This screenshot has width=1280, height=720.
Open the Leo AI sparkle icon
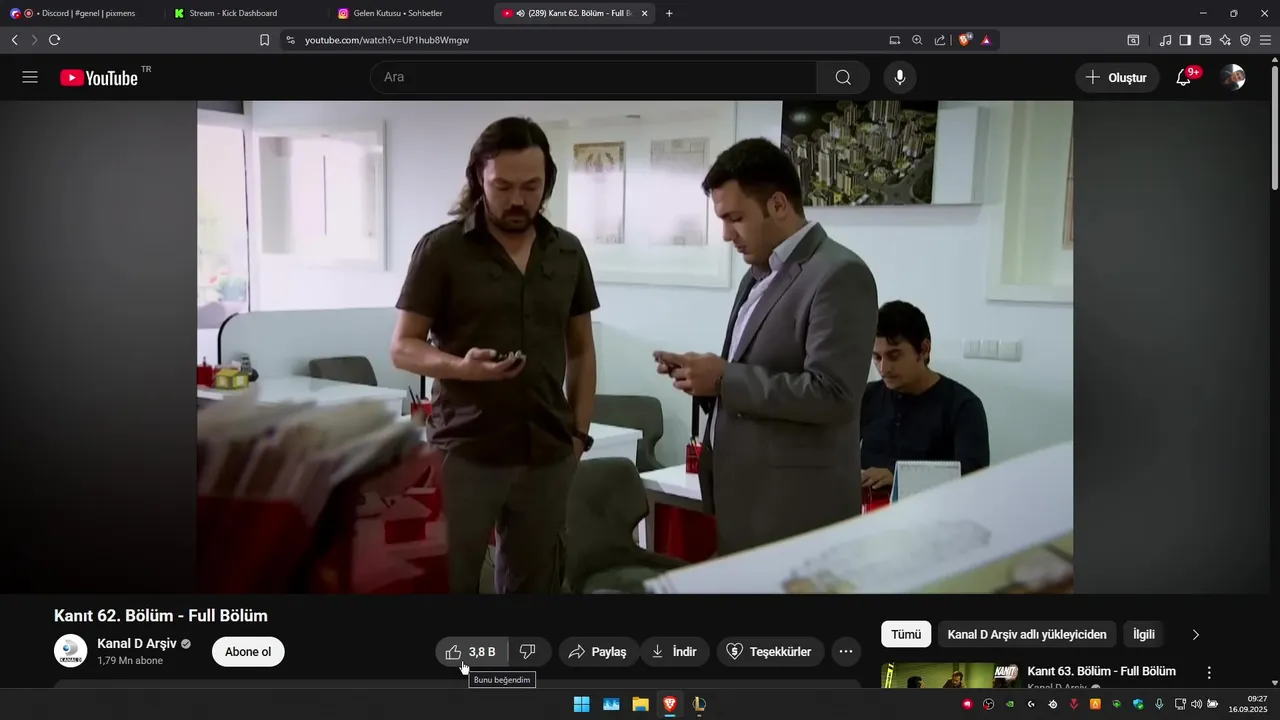(x=1225, y=40)
